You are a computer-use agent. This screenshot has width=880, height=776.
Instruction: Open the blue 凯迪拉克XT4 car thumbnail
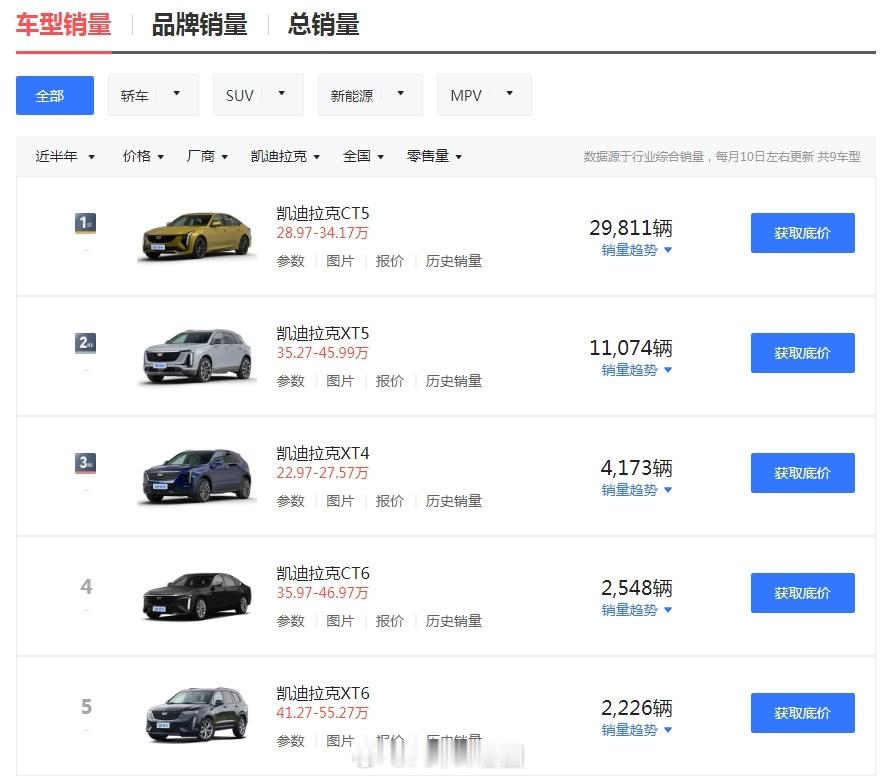point(196,476)
